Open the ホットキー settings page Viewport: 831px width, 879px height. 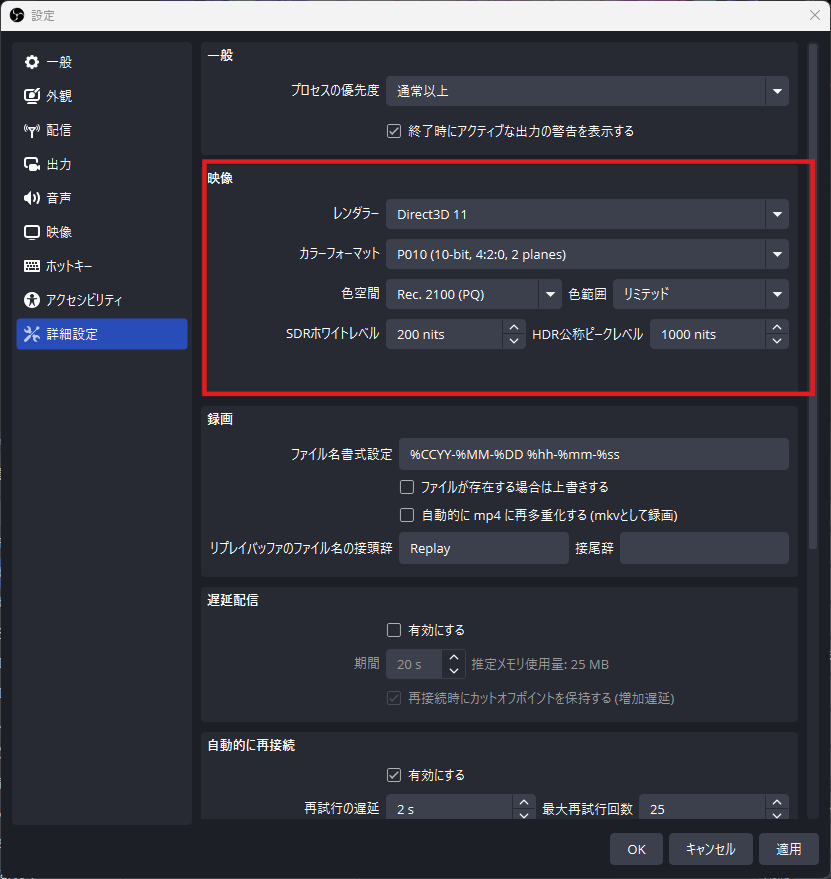[x=102, y=266]
